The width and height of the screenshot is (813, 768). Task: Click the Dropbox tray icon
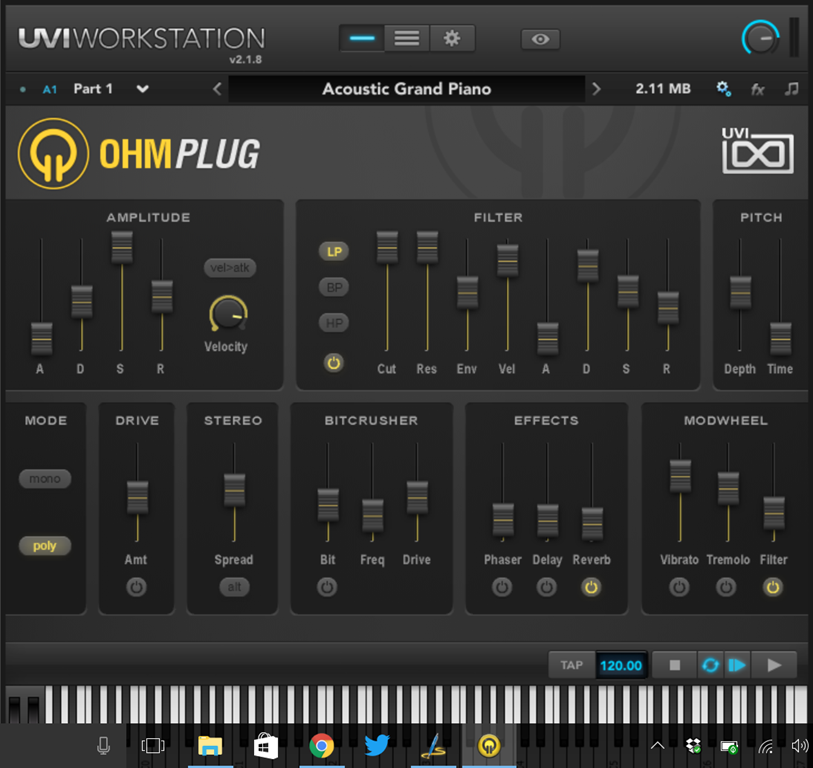(x=693, y=746)
